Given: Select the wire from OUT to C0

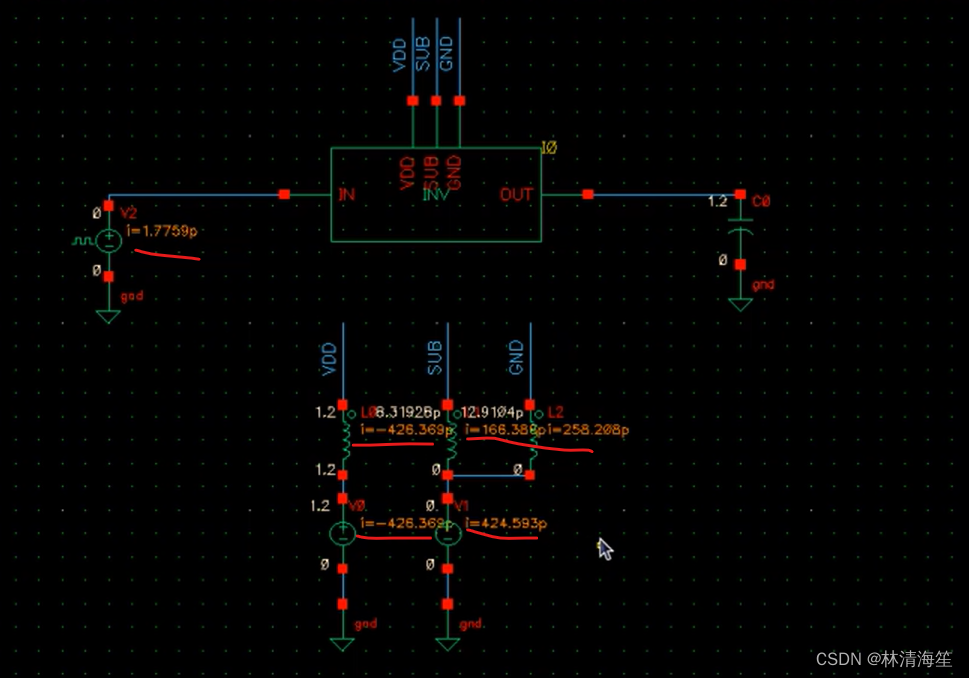Looking at the screenshot, I should pyautogui.click(x=664, y=195).
